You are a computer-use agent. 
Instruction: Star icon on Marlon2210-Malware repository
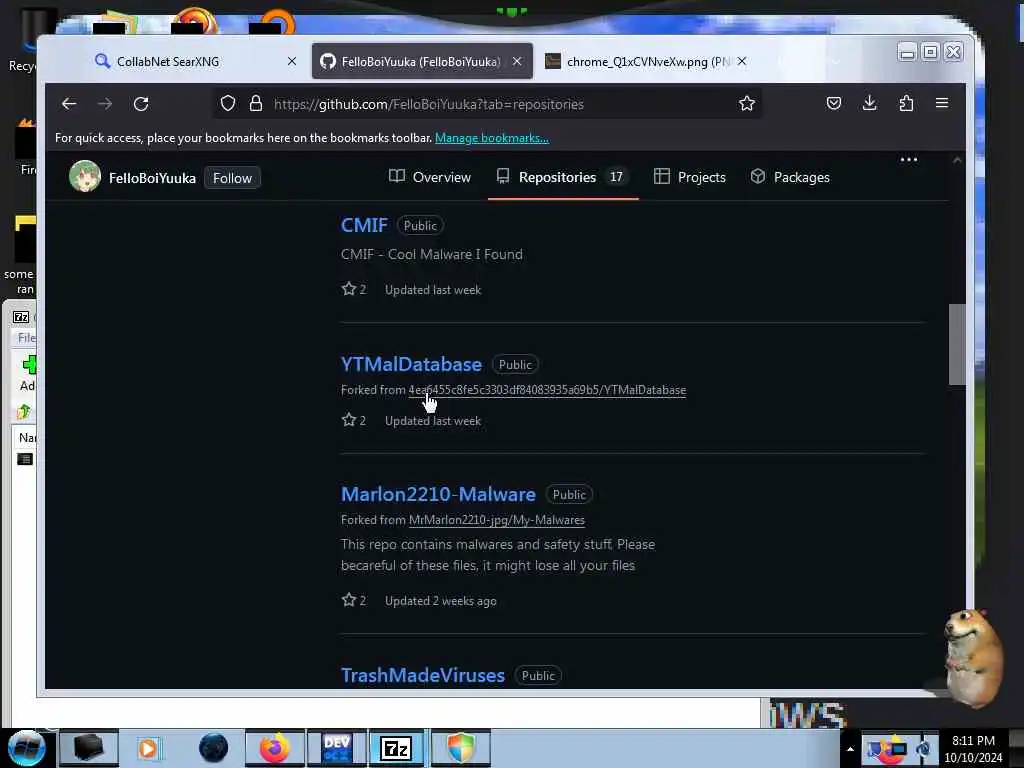click(349, 600)
